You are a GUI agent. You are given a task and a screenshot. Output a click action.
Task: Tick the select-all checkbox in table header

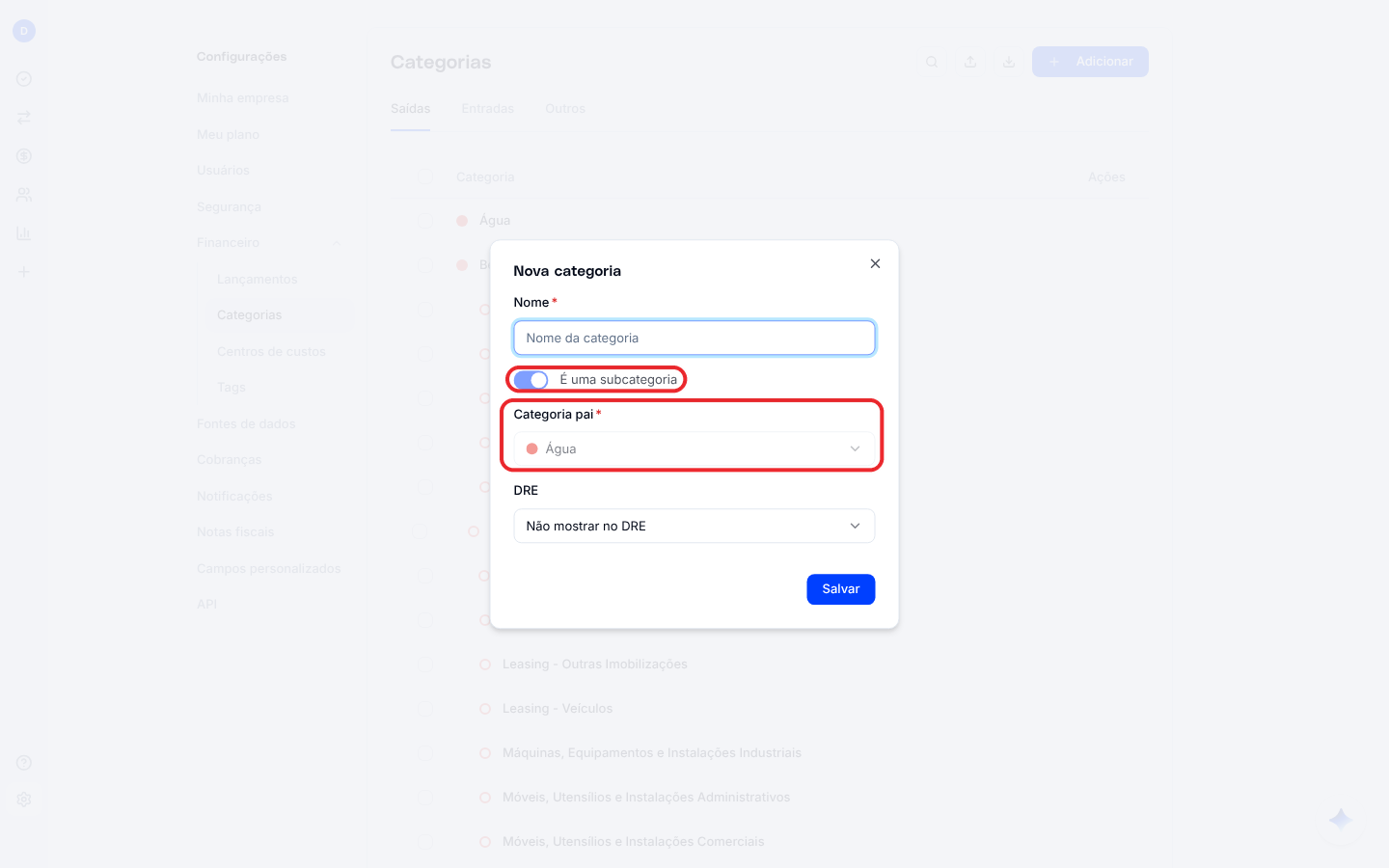[425, 176]
